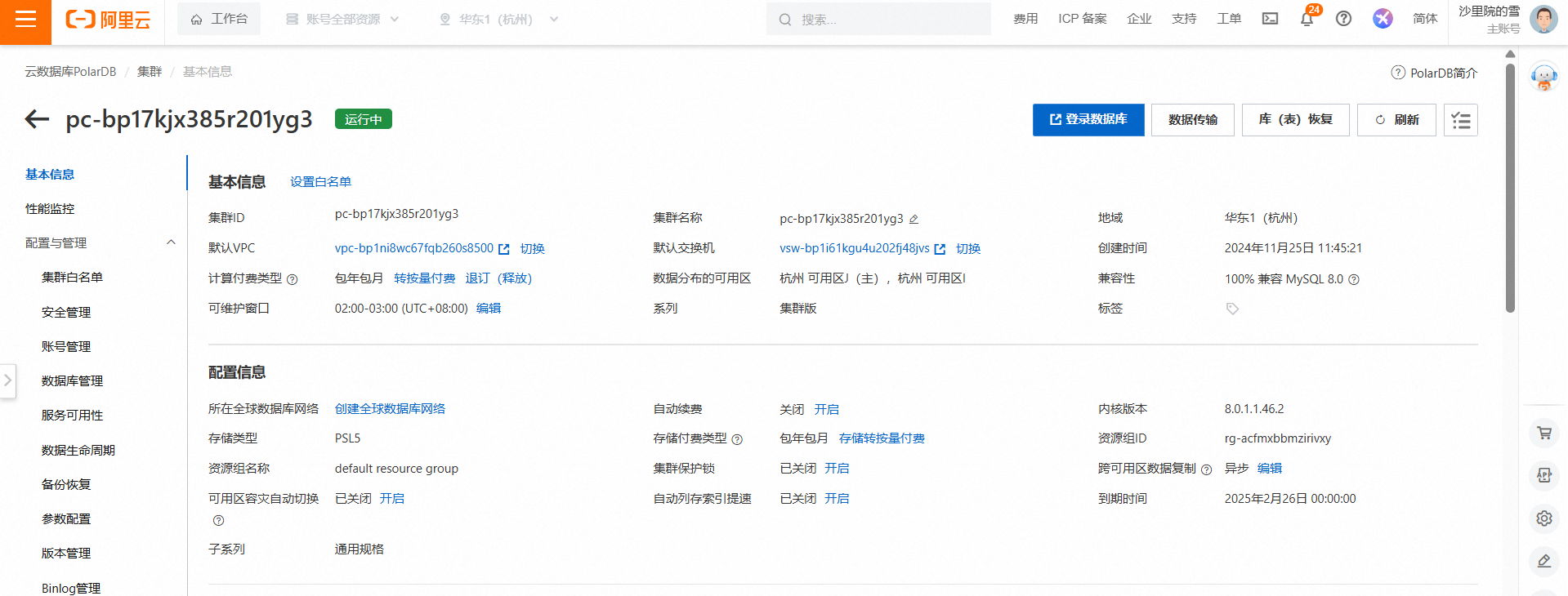
Task: Open 支持 in top navigation
Action: 1184,19
